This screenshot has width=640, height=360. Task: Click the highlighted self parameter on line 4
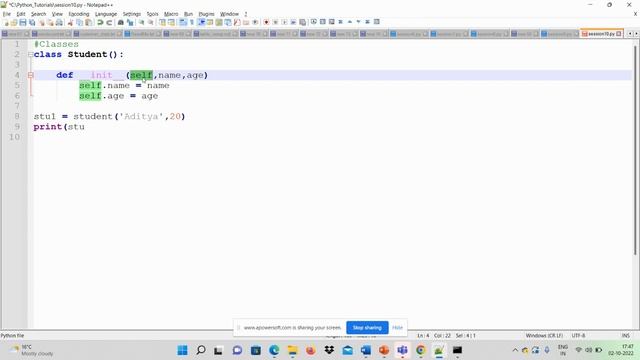(141, 75)
